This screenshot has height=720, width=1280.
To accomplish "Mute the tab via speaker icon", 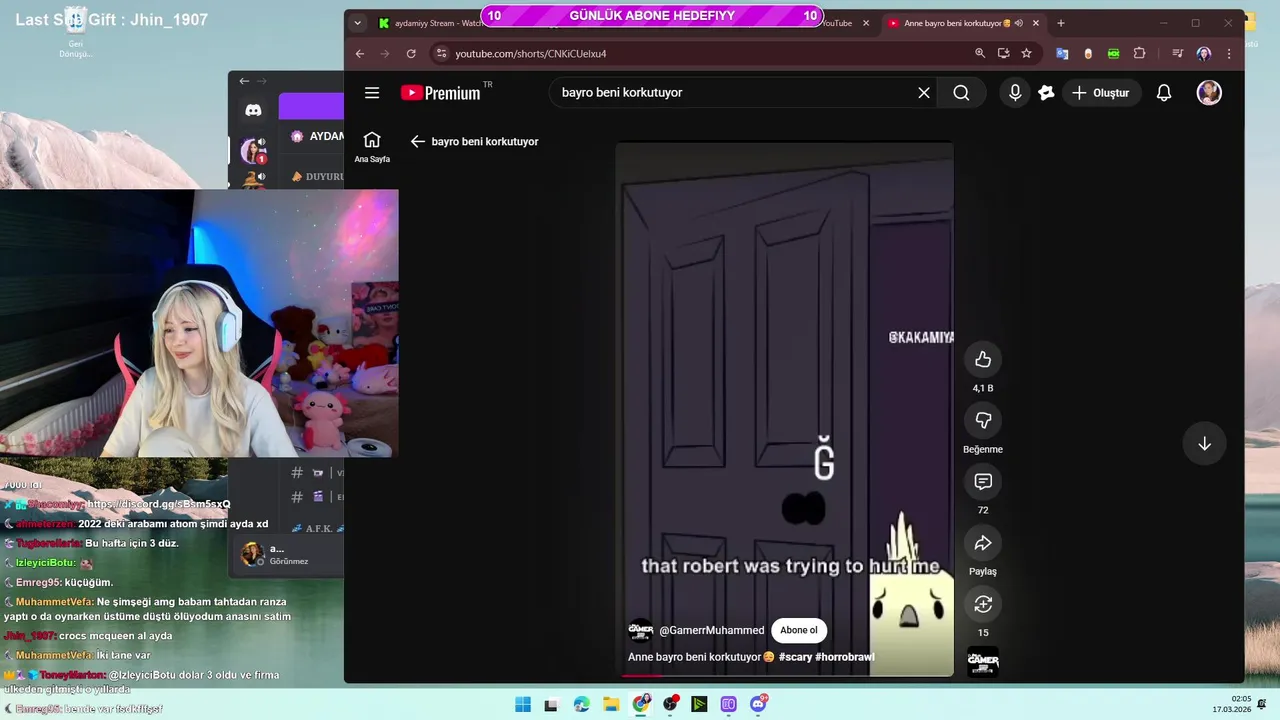I will (1019, 23).
